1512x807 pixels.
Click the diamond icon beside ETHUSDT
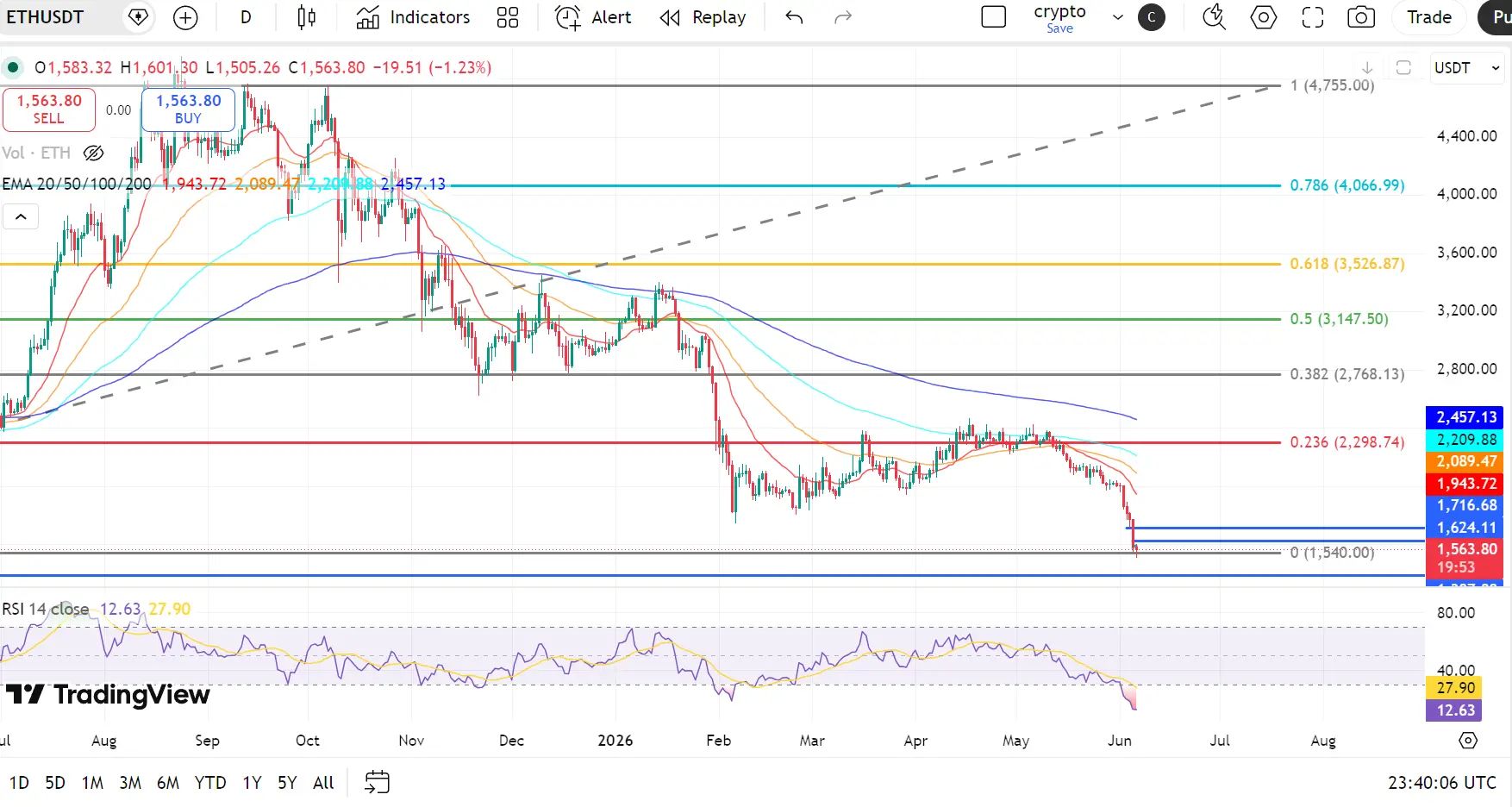(138, 17)
